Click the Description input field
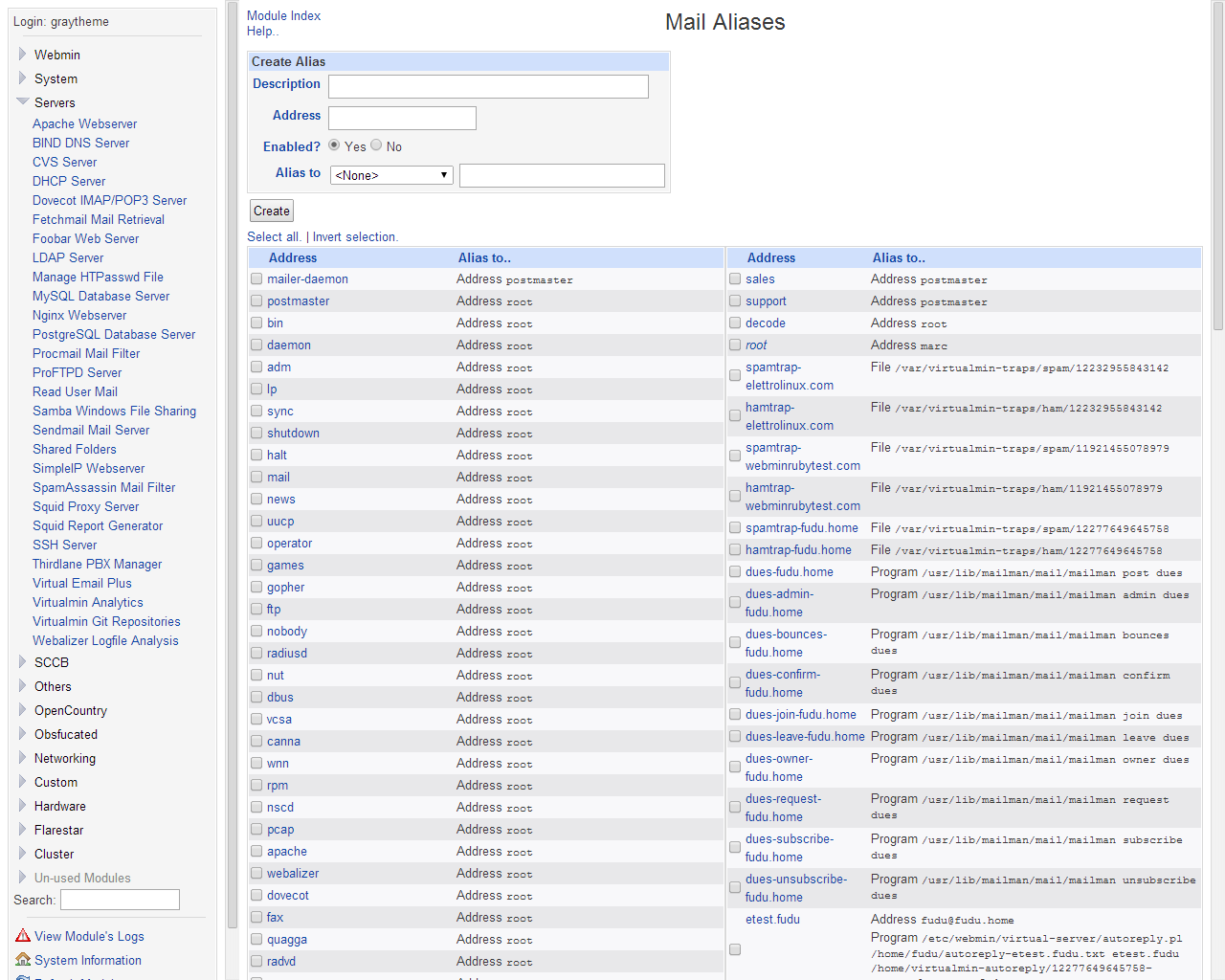The height and width of the screenshot is (980, 1225). (488, 86)
